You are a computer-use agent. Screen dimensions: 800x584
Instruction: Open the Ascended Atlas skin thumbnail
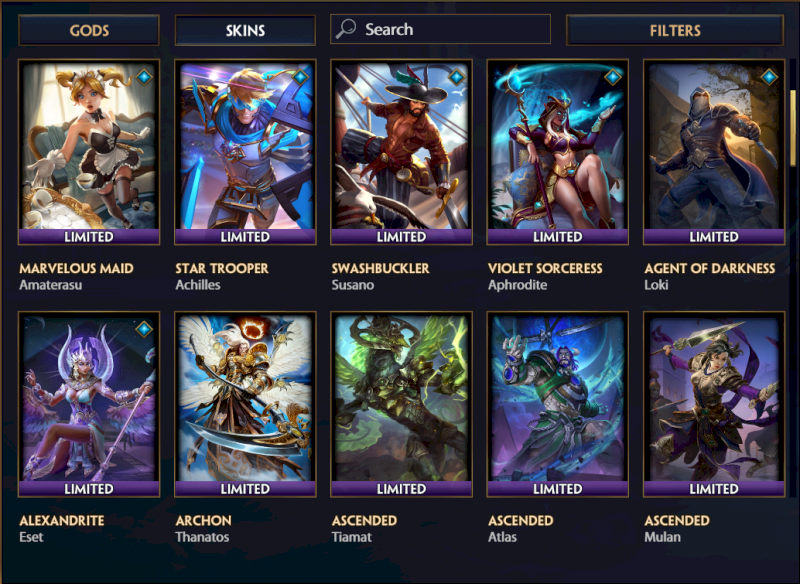click(558, 404)
